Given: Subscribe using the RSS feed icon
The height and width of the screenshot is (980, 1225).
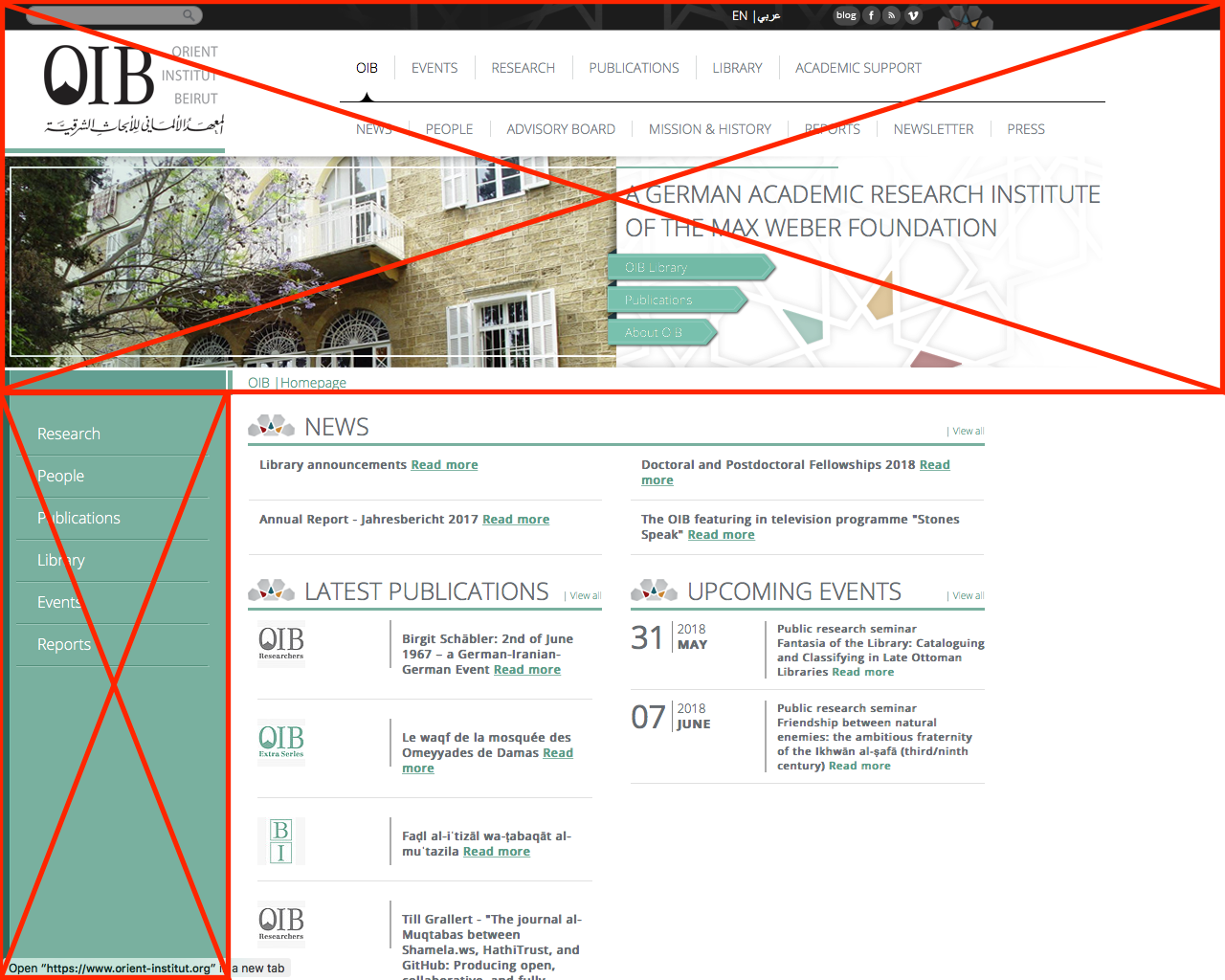Looking at the screenshot, I should (x=891, y=15).
